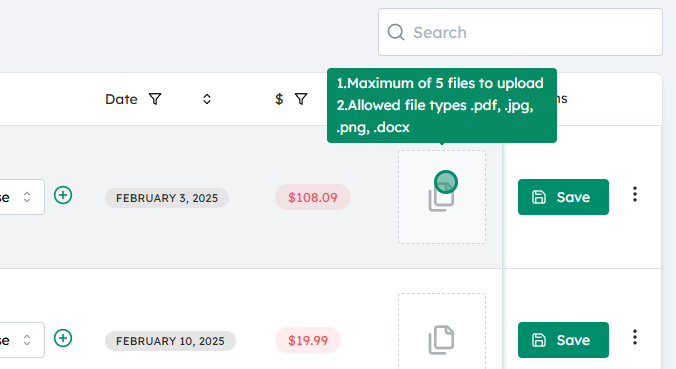
Task: Click the magnifier icon in the search box
Action: point(396,32)
